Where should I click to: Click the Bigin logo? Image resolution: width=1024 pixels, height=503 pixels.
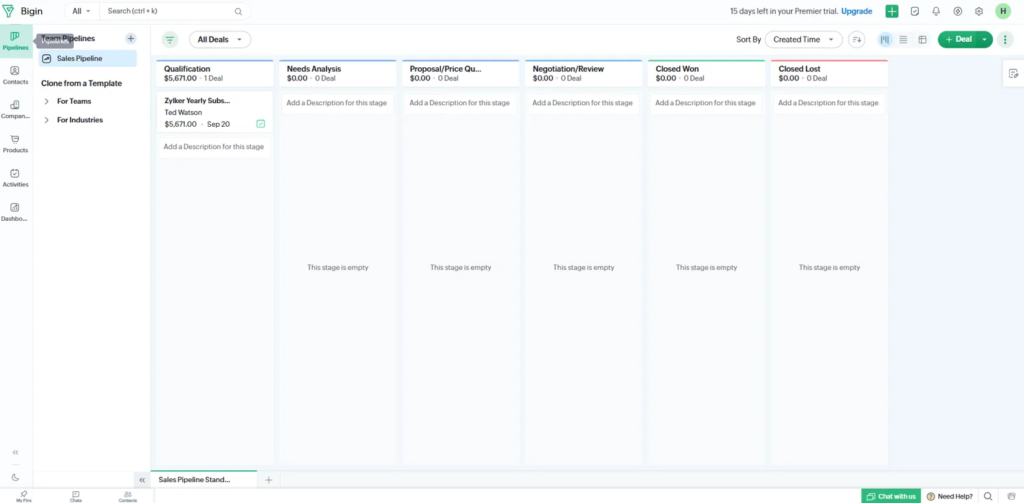click(x=23, y=11)
